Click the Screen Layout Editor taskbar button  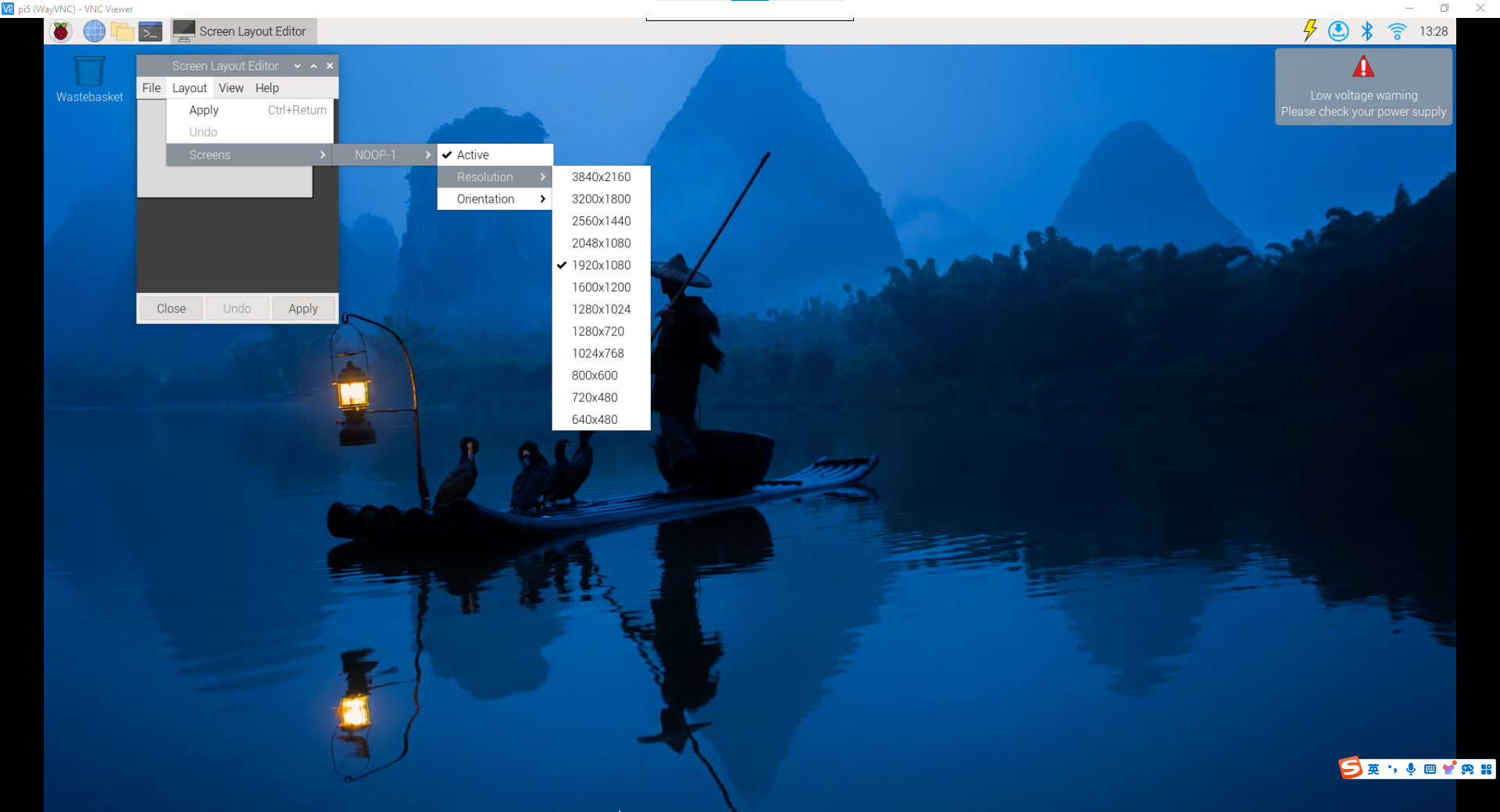coord(242,31)
